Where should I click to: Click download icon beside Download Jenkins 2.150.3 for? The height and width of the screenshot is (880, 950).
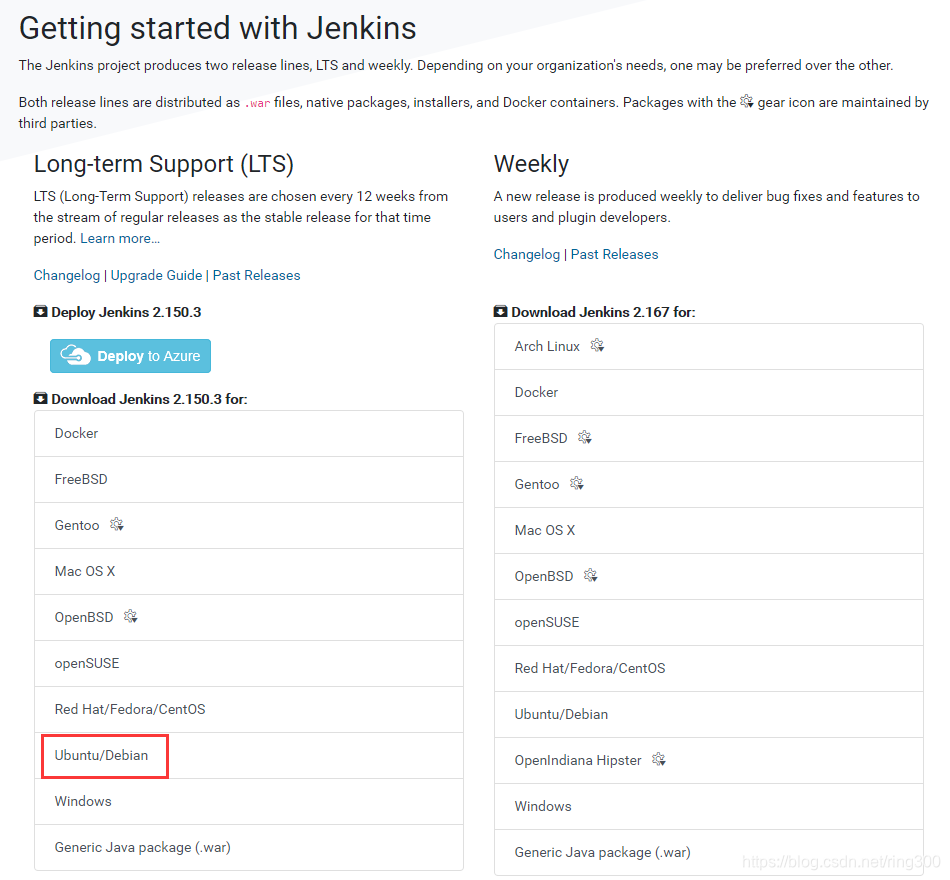[x=41, y=399]
